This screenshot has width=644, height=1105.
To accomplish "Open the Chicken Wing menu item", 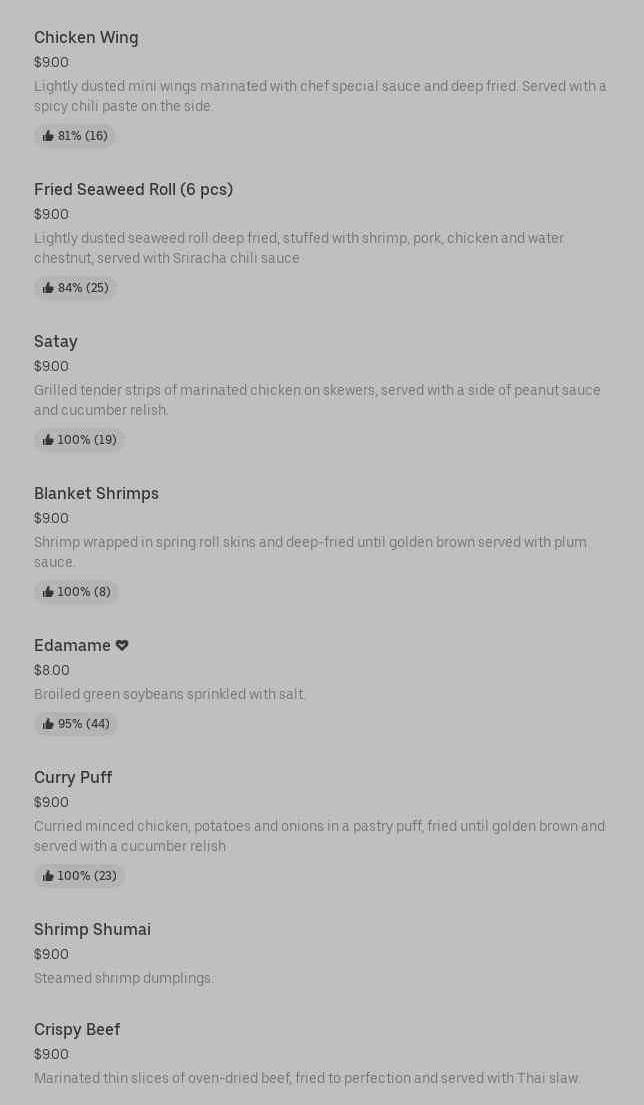I will point(86,38).
